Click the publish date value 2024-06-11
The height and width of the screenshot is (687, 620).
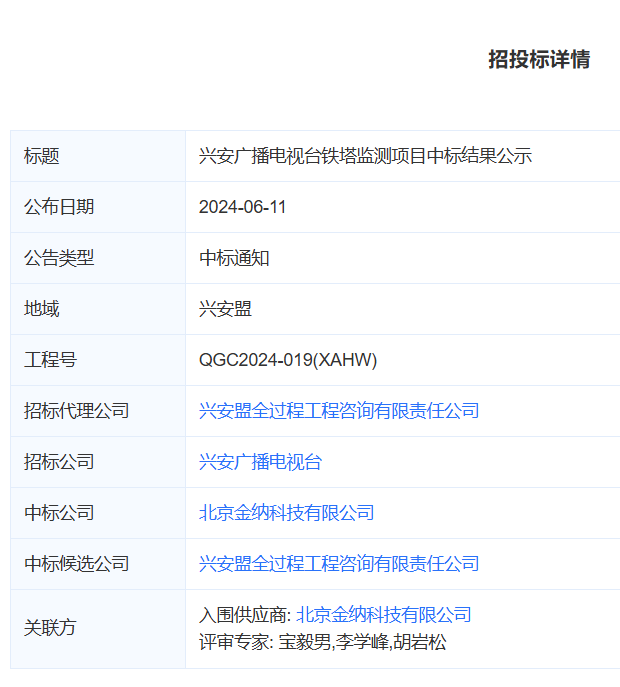[x=242, y=207]
